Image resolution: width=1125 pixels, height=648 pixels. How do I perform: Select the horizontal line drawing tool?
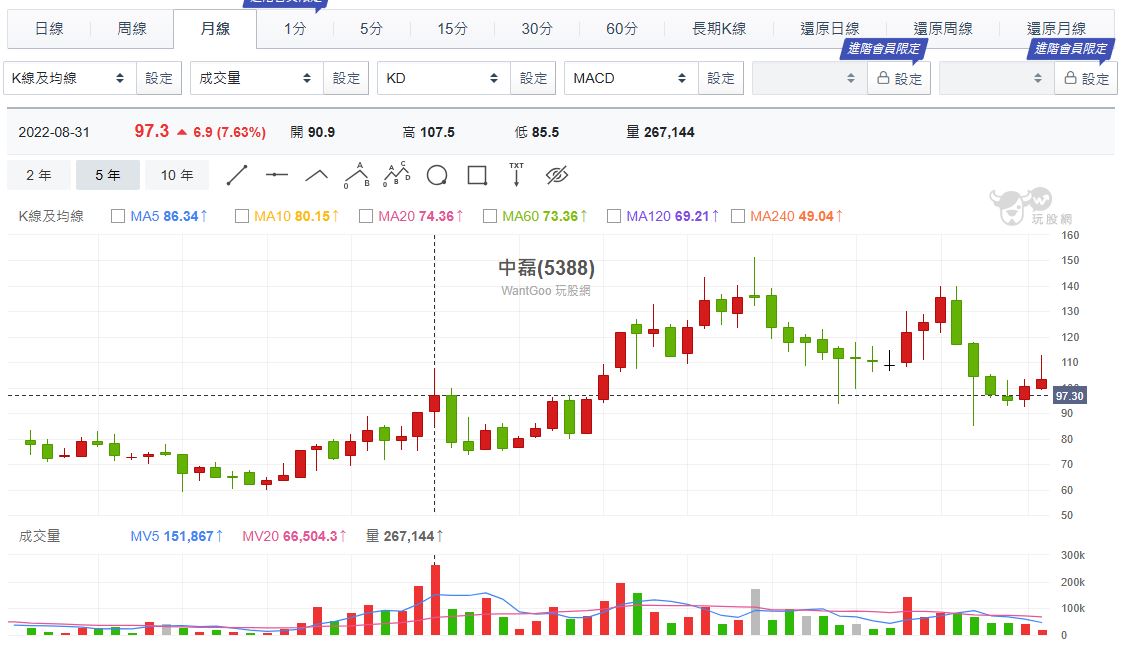[277, 176]
